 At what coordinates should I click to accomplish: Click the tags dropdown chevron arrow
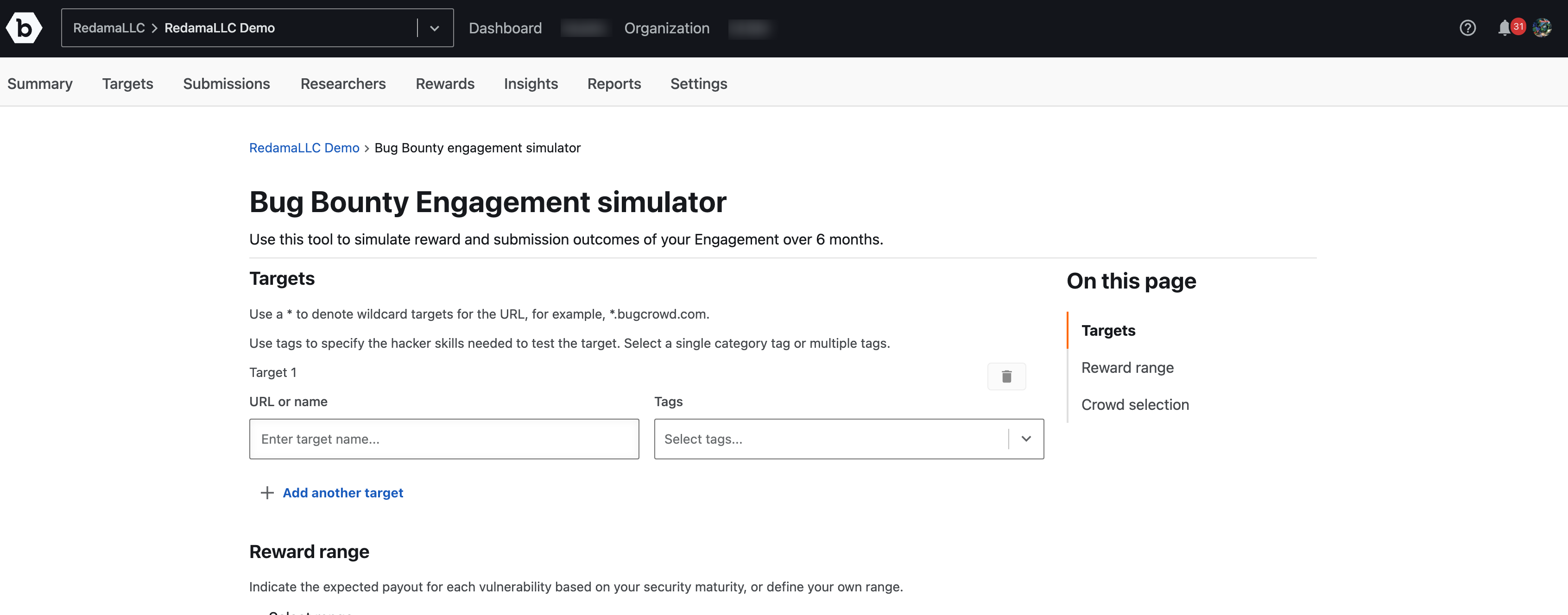coord(1026,439)
